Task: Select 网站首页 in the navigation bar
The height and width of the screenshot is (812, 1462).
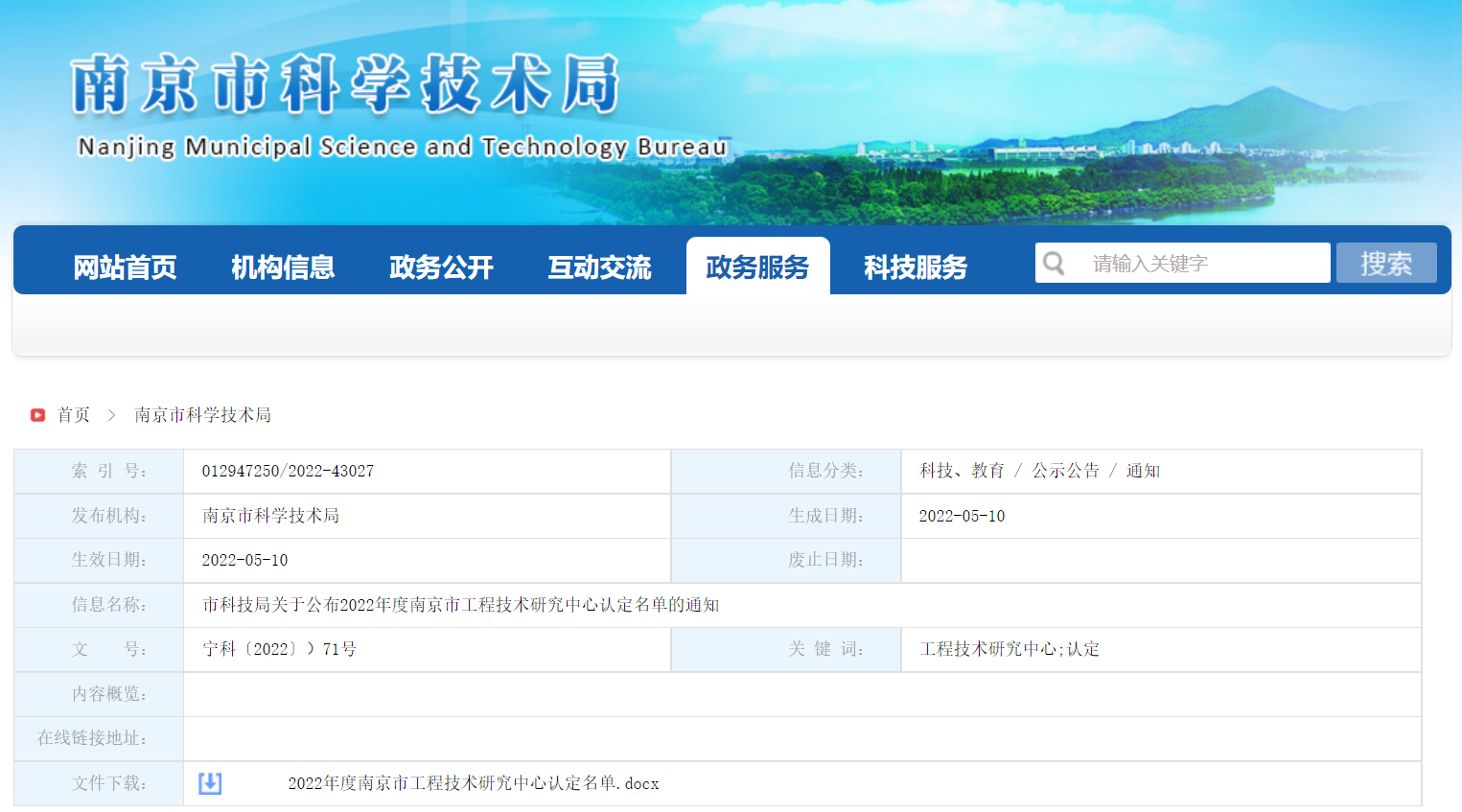Action: point(126,267)
